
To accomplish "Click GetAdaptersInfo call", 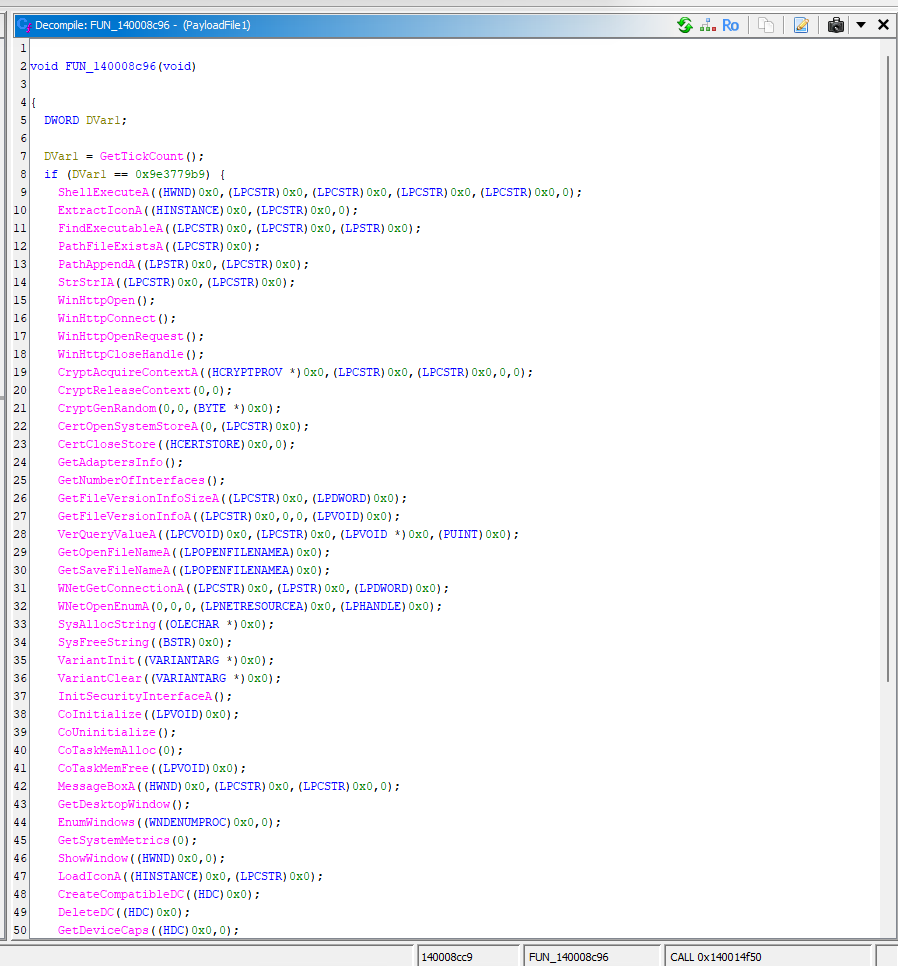I will click(x=110, y=462).
